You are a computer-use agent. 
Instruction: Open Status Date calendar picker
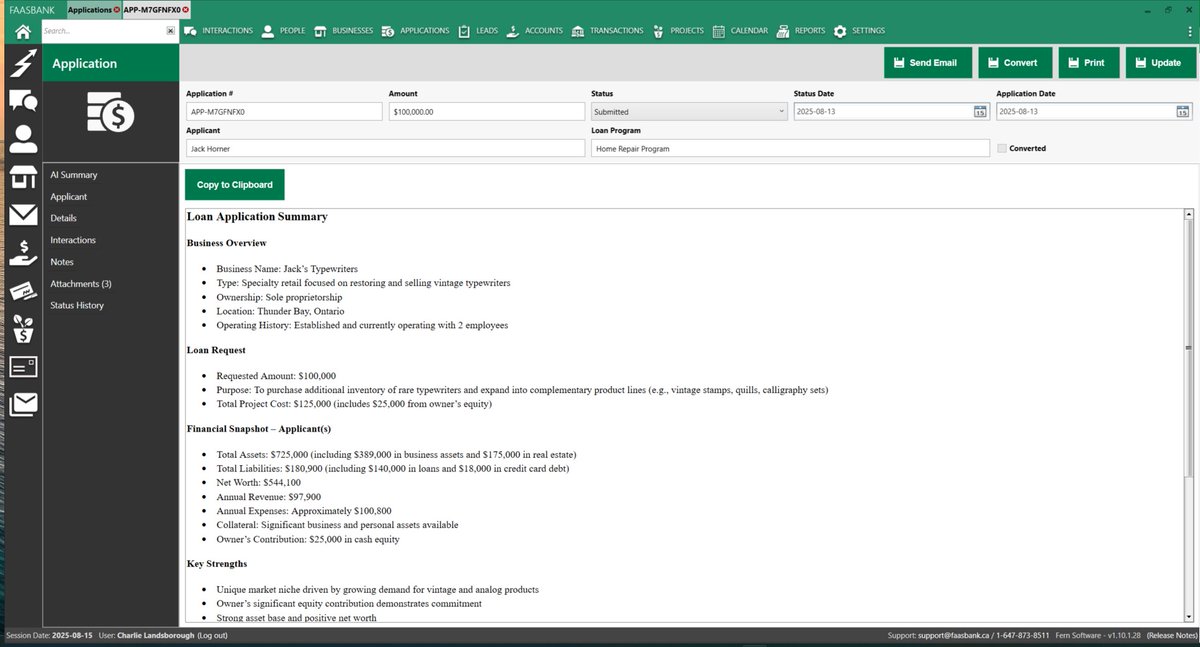[980, 112]
